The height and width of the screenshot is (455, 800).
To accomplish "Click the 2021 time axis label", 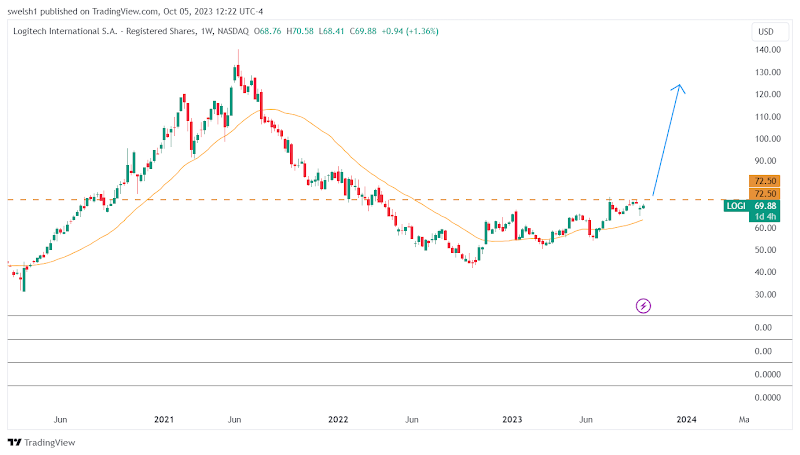I will pyautogui.click(x=164, y=419).
